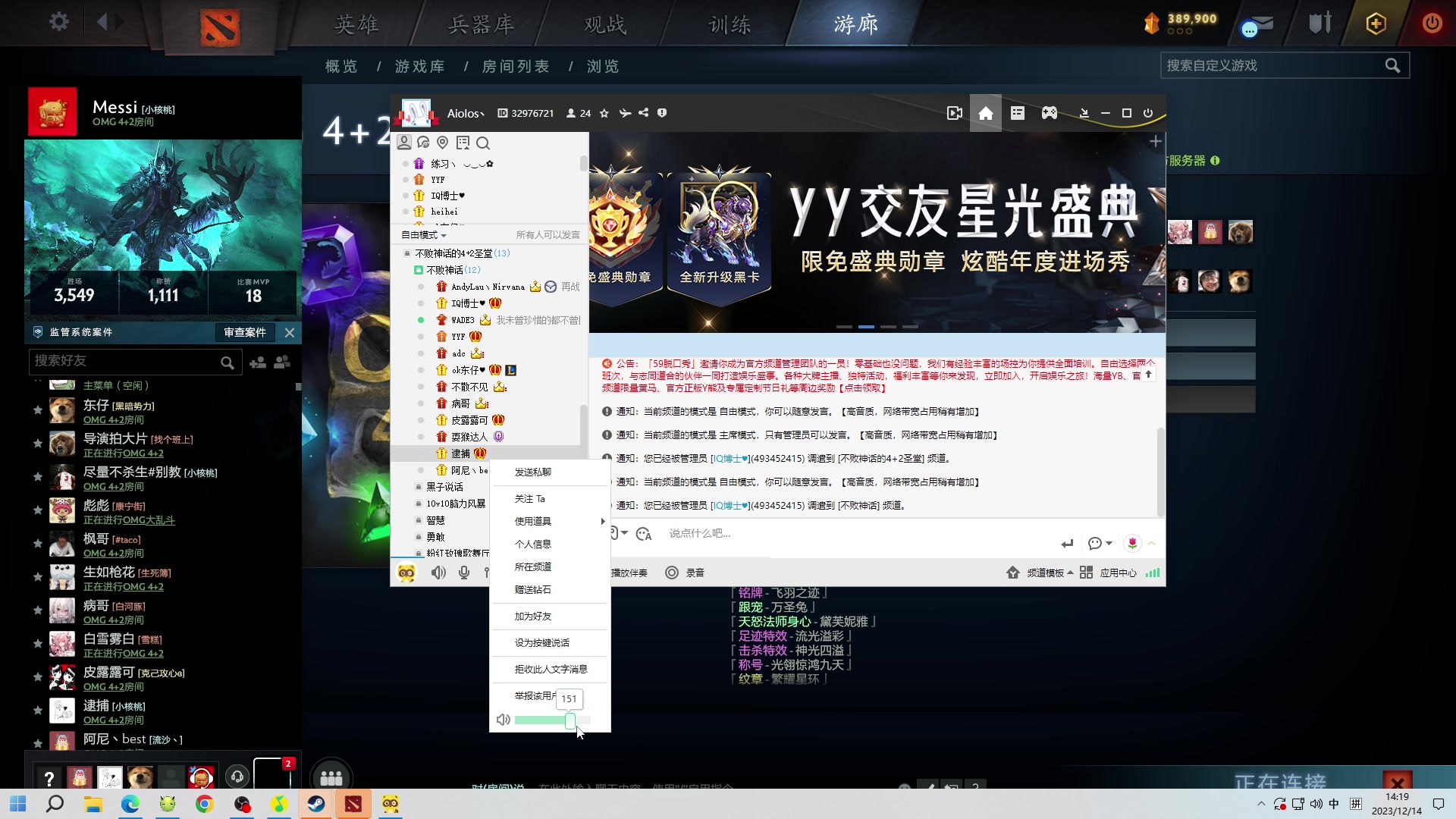
Task: Toggle the star favorite next to 东仔
Action: click(x=37, y=410)
